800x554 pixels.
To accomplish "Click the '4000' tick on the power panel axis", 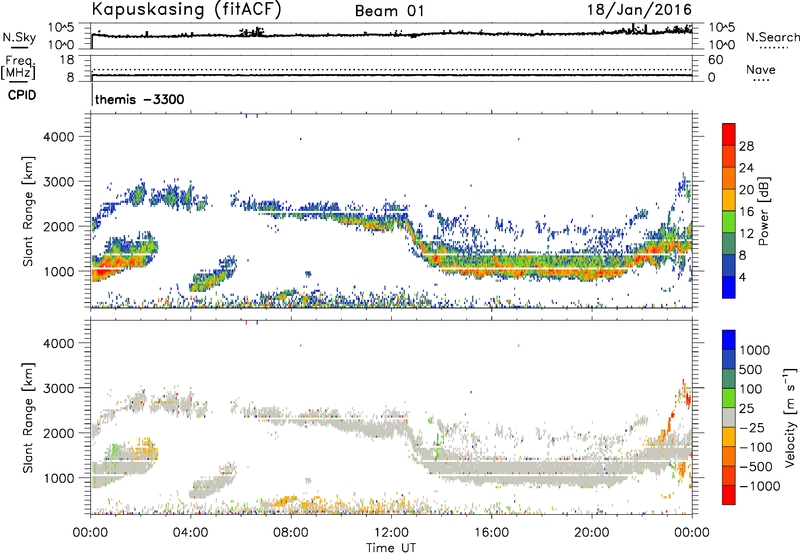I will [x=59, y=137].
